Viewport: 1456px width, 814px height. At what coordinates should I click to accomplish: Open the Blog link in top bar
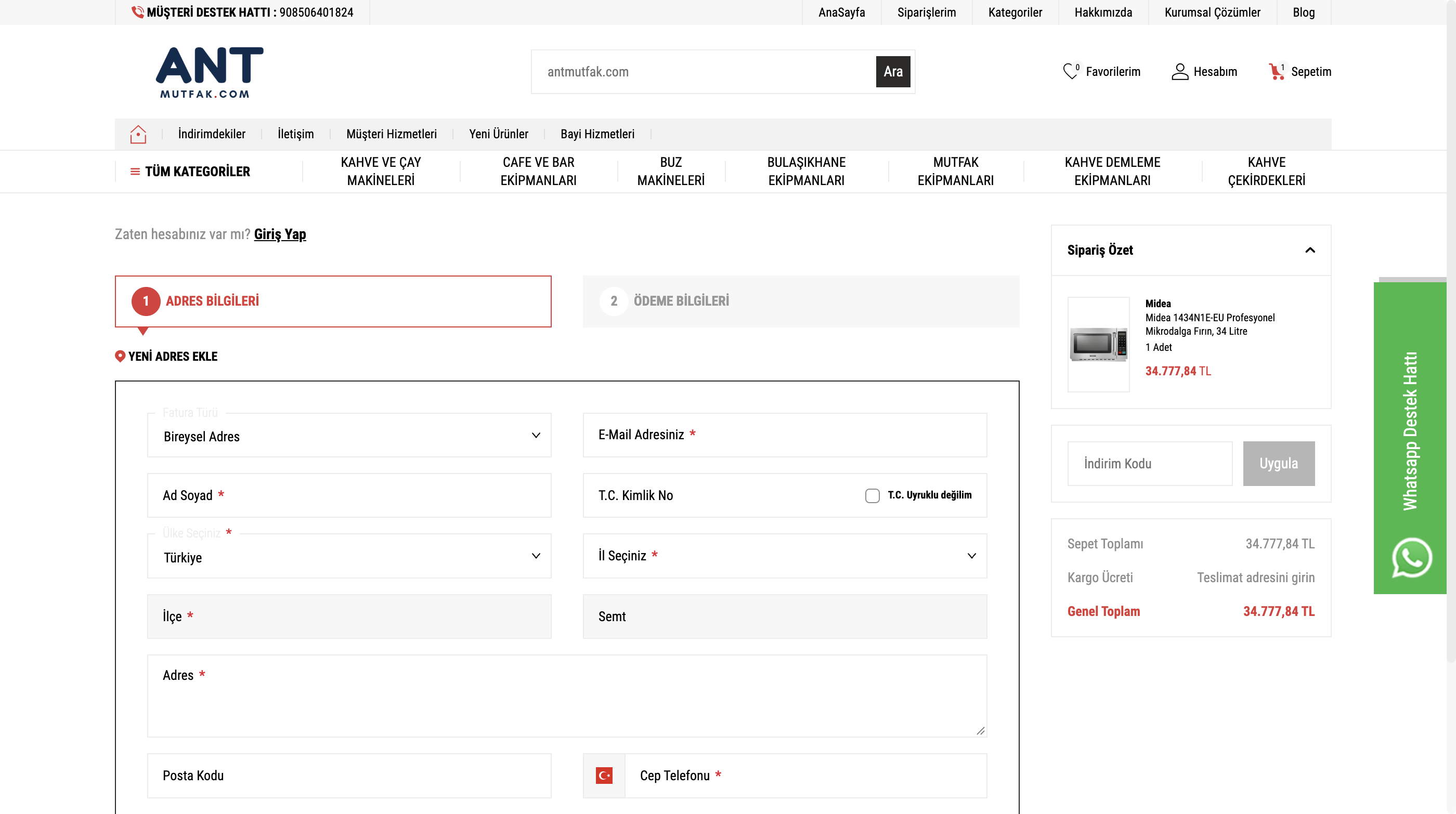coord(1304,12)
